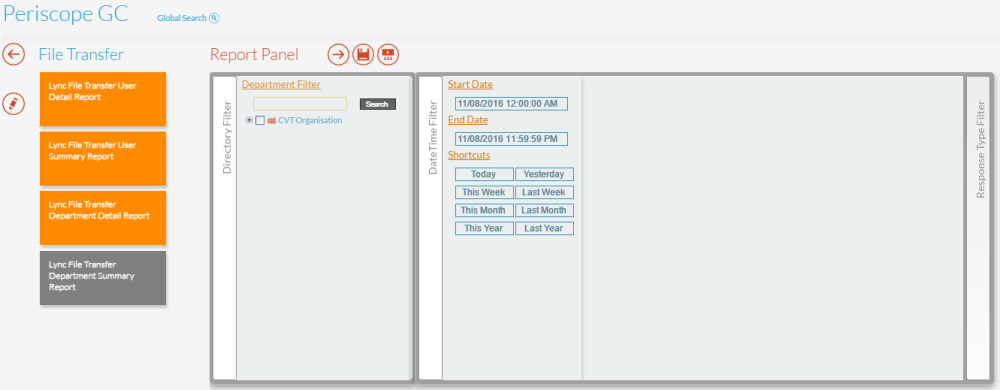Screen dimensions: 1000x390
Task: Click the schedule report icon beside save
Action: coord(388,54)
